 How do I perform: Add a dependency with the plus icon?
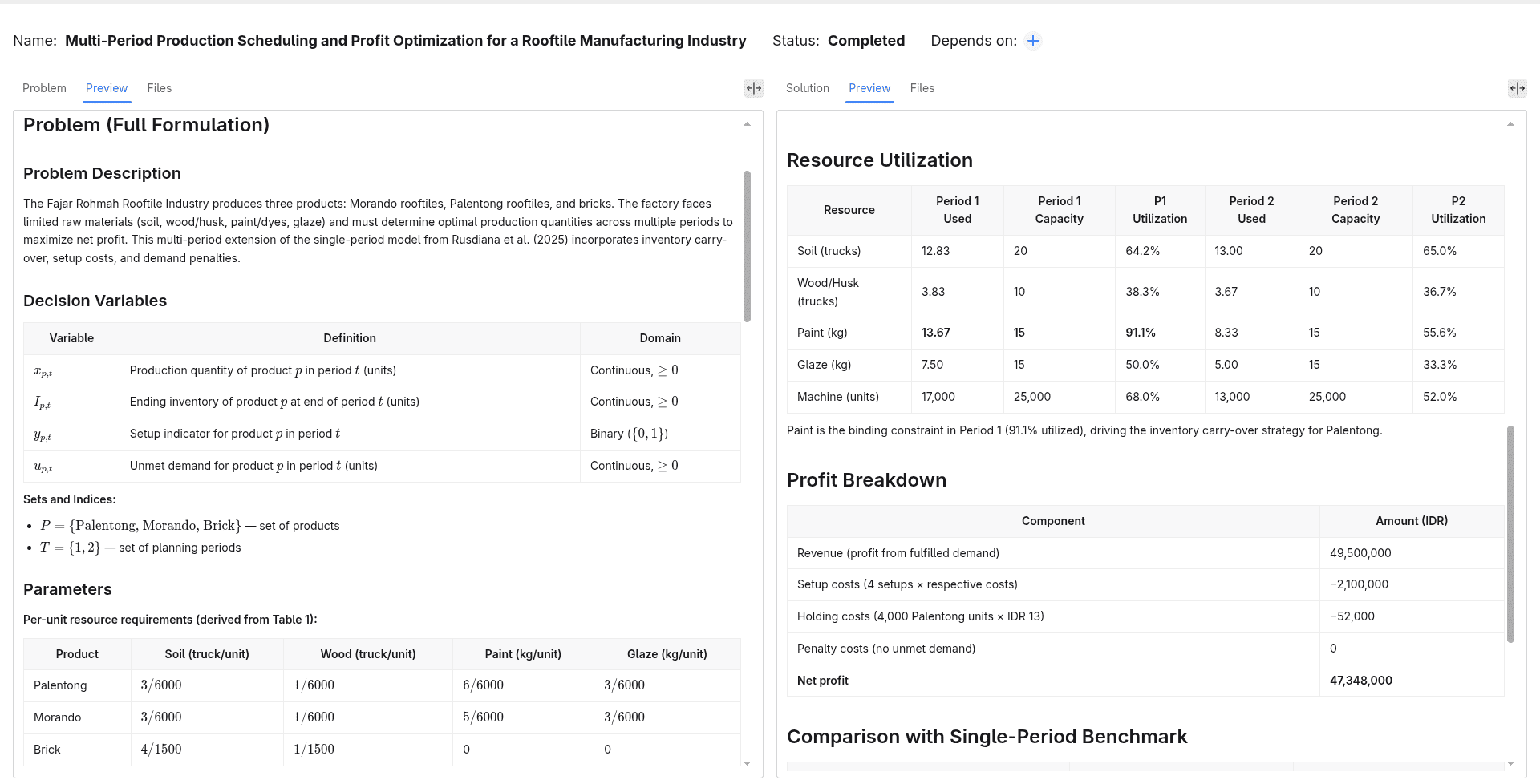coord(1033,41)
